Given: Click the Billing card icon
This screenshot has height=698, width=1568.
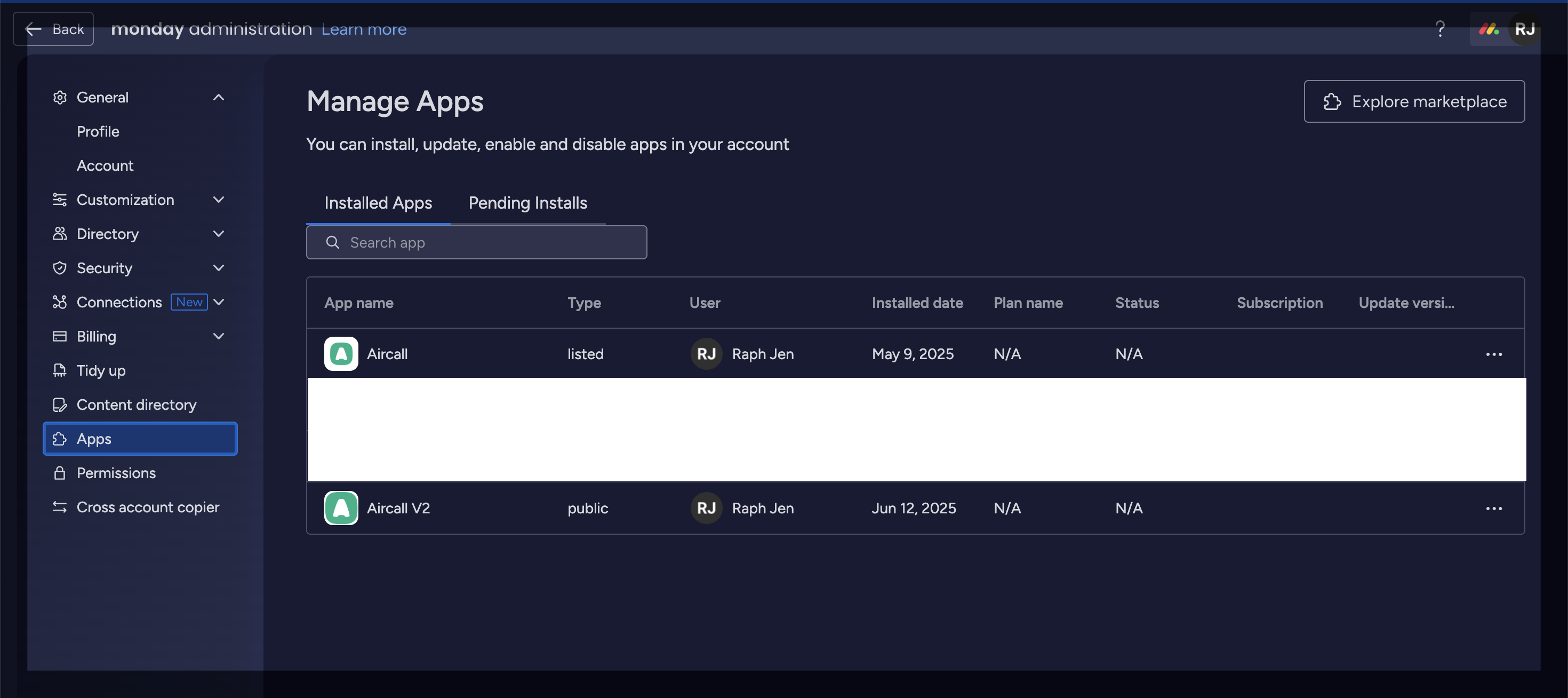Looking at the screenshot, I should 60,336.
